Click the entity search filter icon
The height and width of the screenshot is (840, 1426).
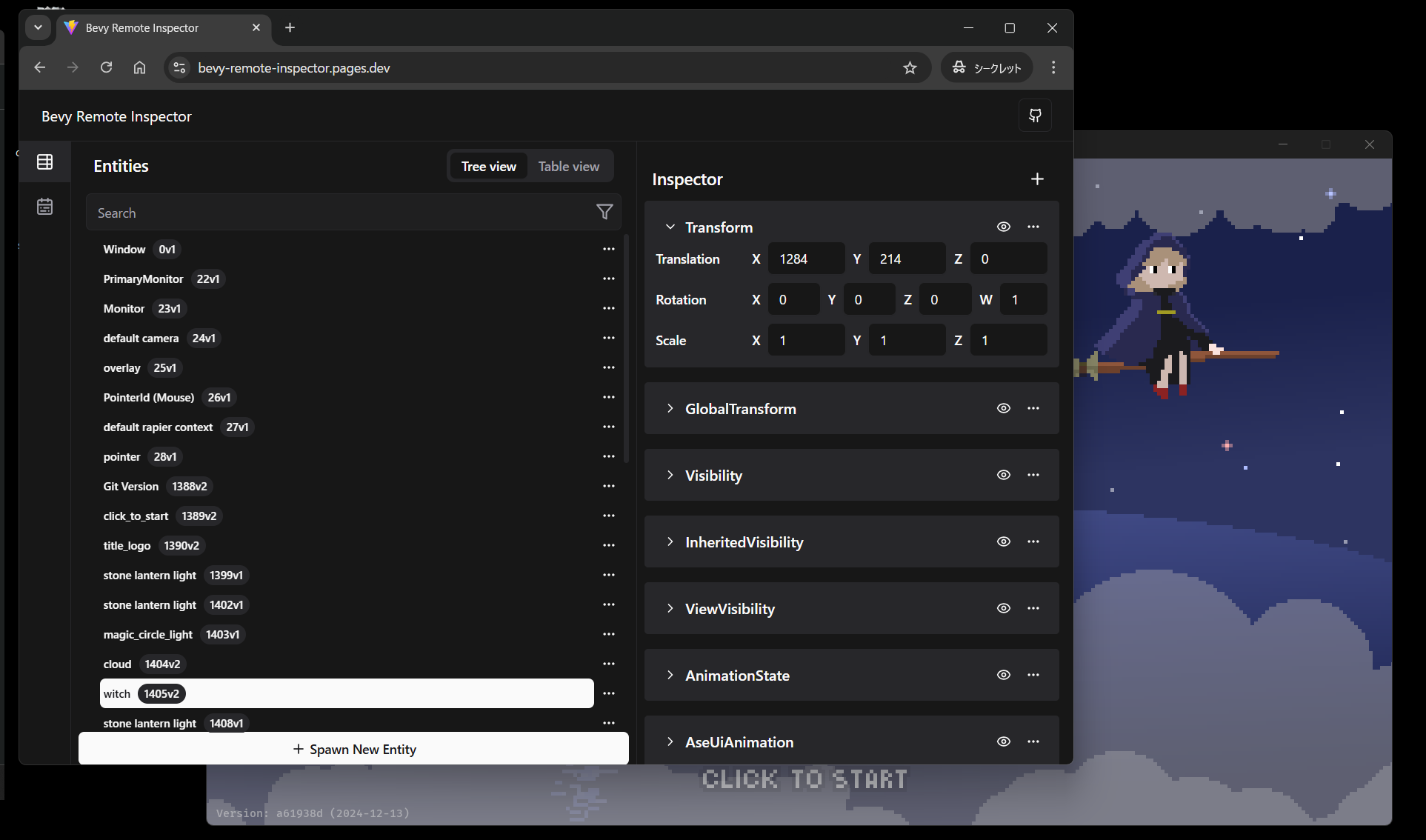point(604,213)
